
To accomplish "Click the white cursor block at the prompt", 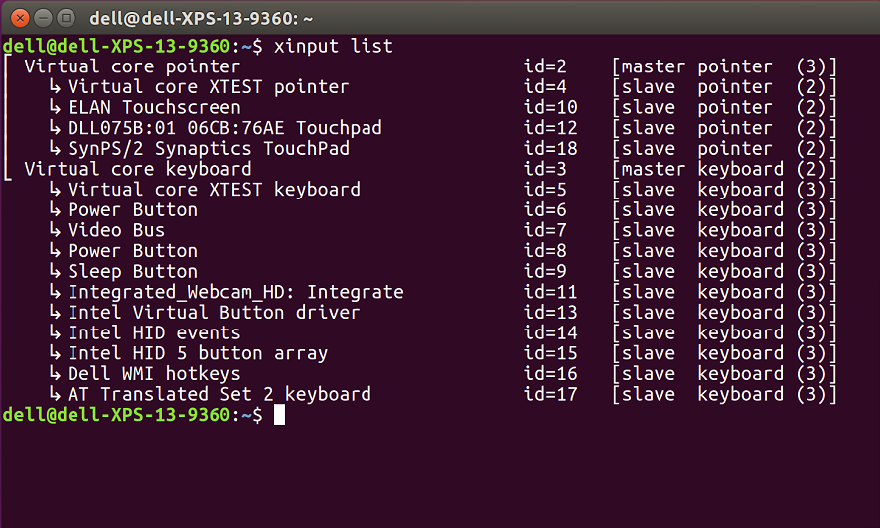I will [279, 415].
